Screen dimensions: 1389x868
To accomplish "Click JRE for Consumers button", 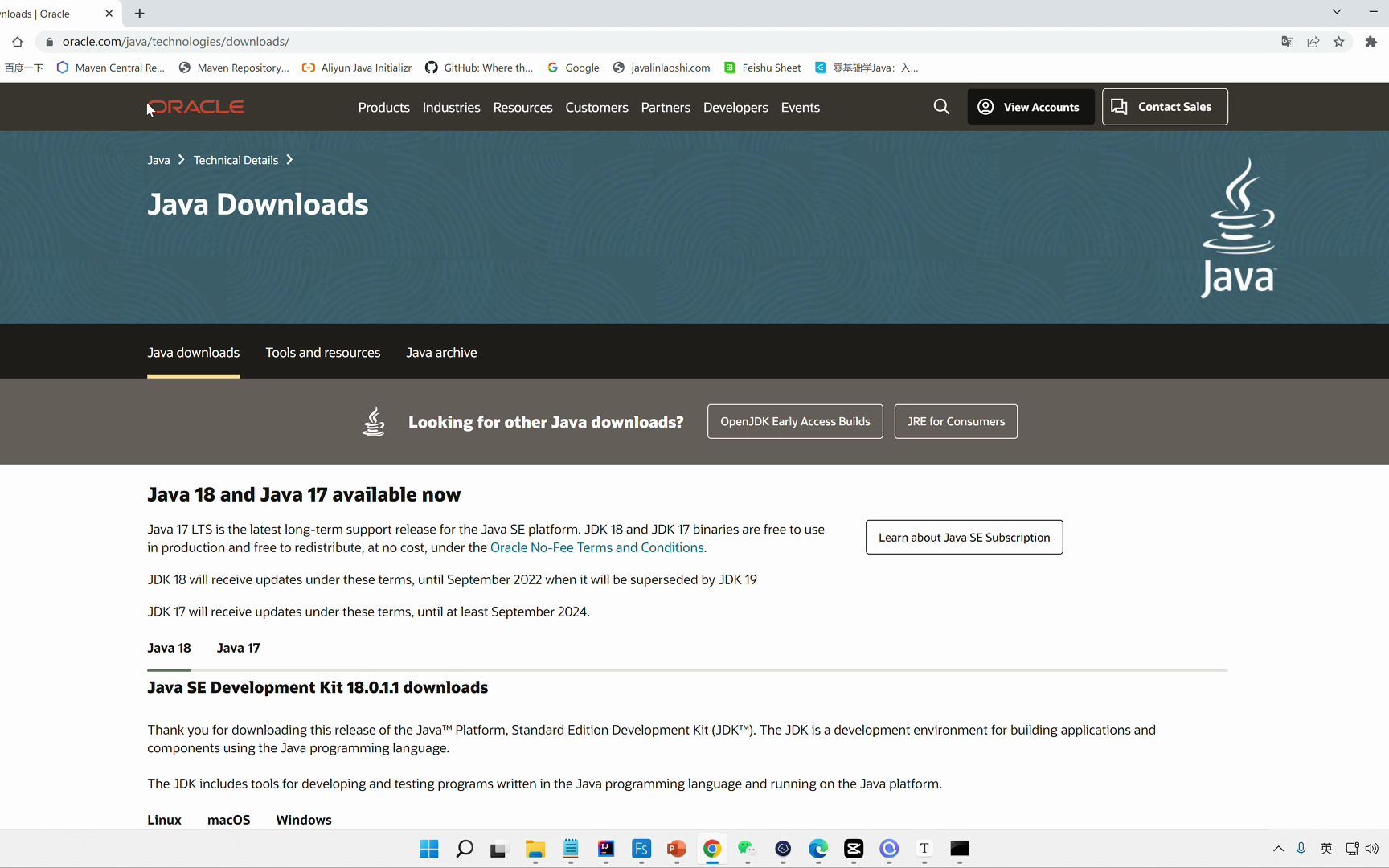I will pos(956,421).
